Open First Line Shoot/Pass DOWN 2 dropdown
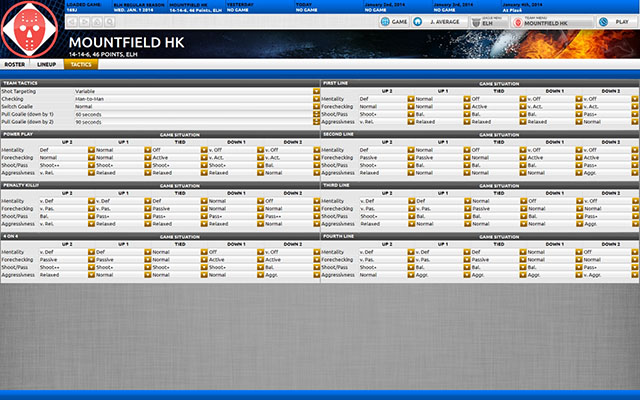Image resolution: width=640 pixels, height=400 pixels. [x=635, y=114]
